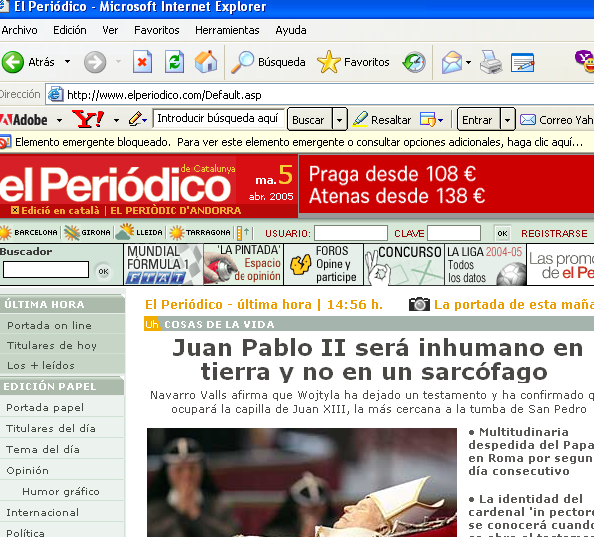Screen dimensions: 594x537
Task: Click the printer icon
Action: pyautogui.click(x=491, y=62)
